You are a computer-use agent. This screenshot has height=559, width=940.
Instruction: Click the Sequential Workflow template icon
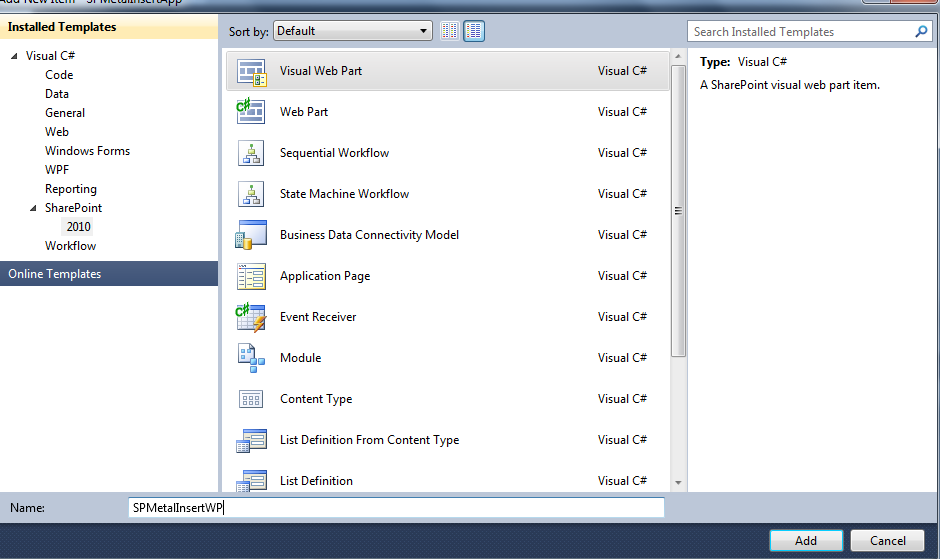click(251, 153)
